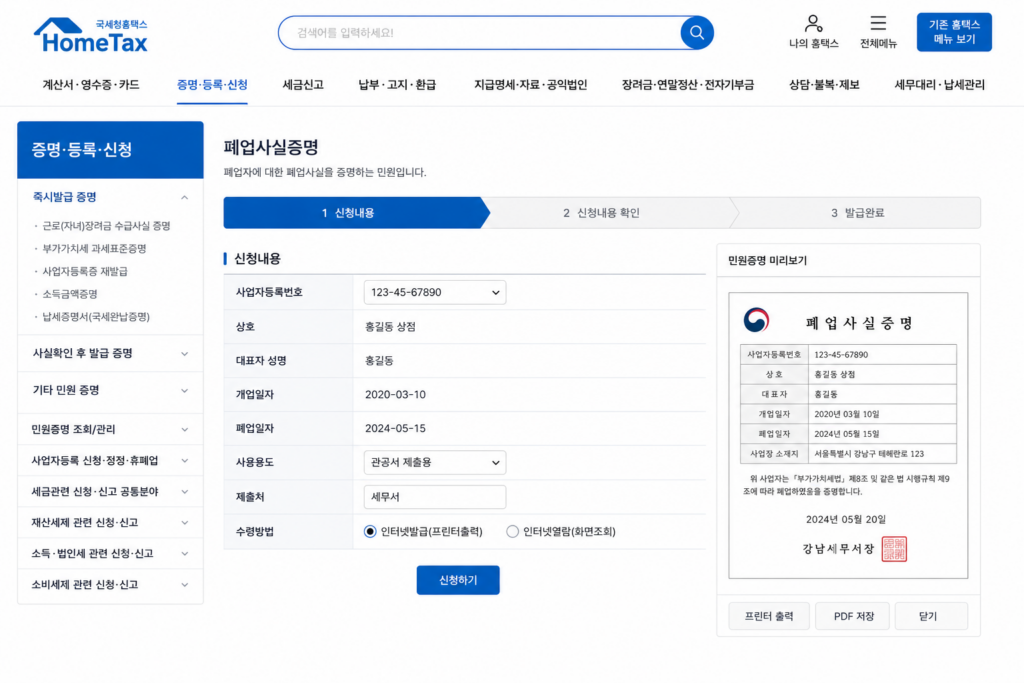Open 사업자등록증 재발급 link
The height and width of the screenshot is (683, 1024).
pyautogui.click(x=85, y=272)
